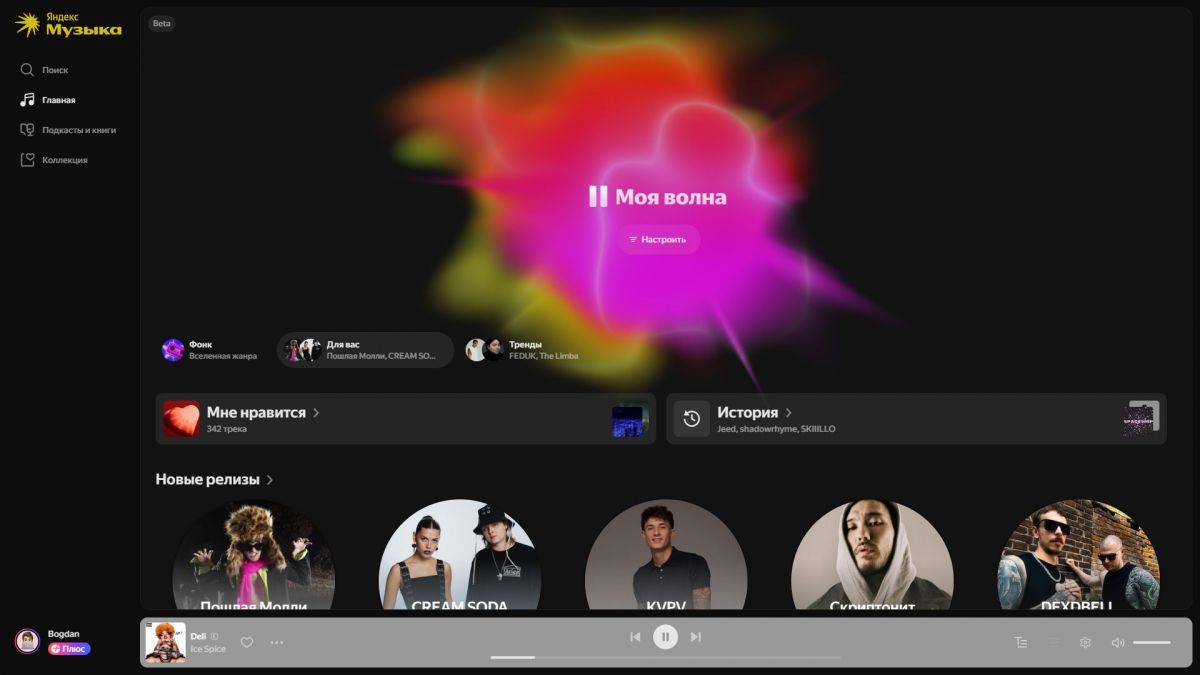This screenshot has width=1200, height=675.
Task: Click the Тренды chip avatars
Action: 485,350
